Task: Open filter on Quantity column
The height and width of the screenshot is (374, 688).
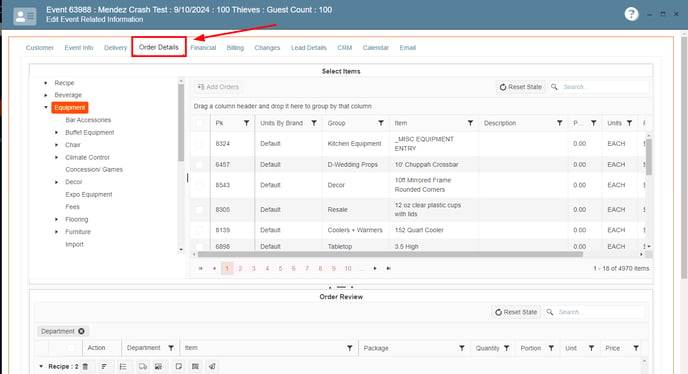Action: point(506,348)
